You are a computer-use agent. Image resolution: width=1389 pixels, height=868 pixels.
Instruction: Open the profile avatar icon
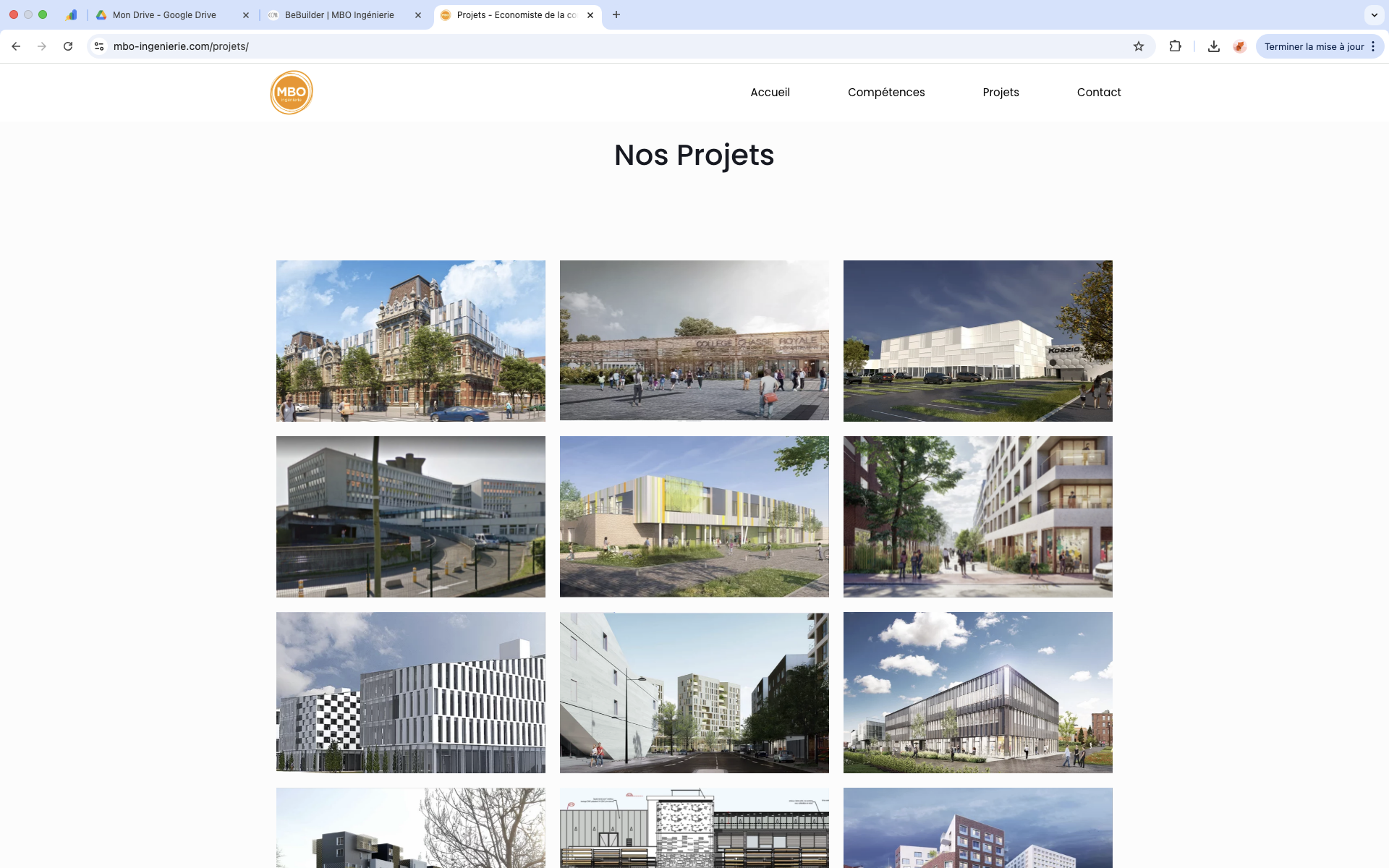pos(1239,46)
